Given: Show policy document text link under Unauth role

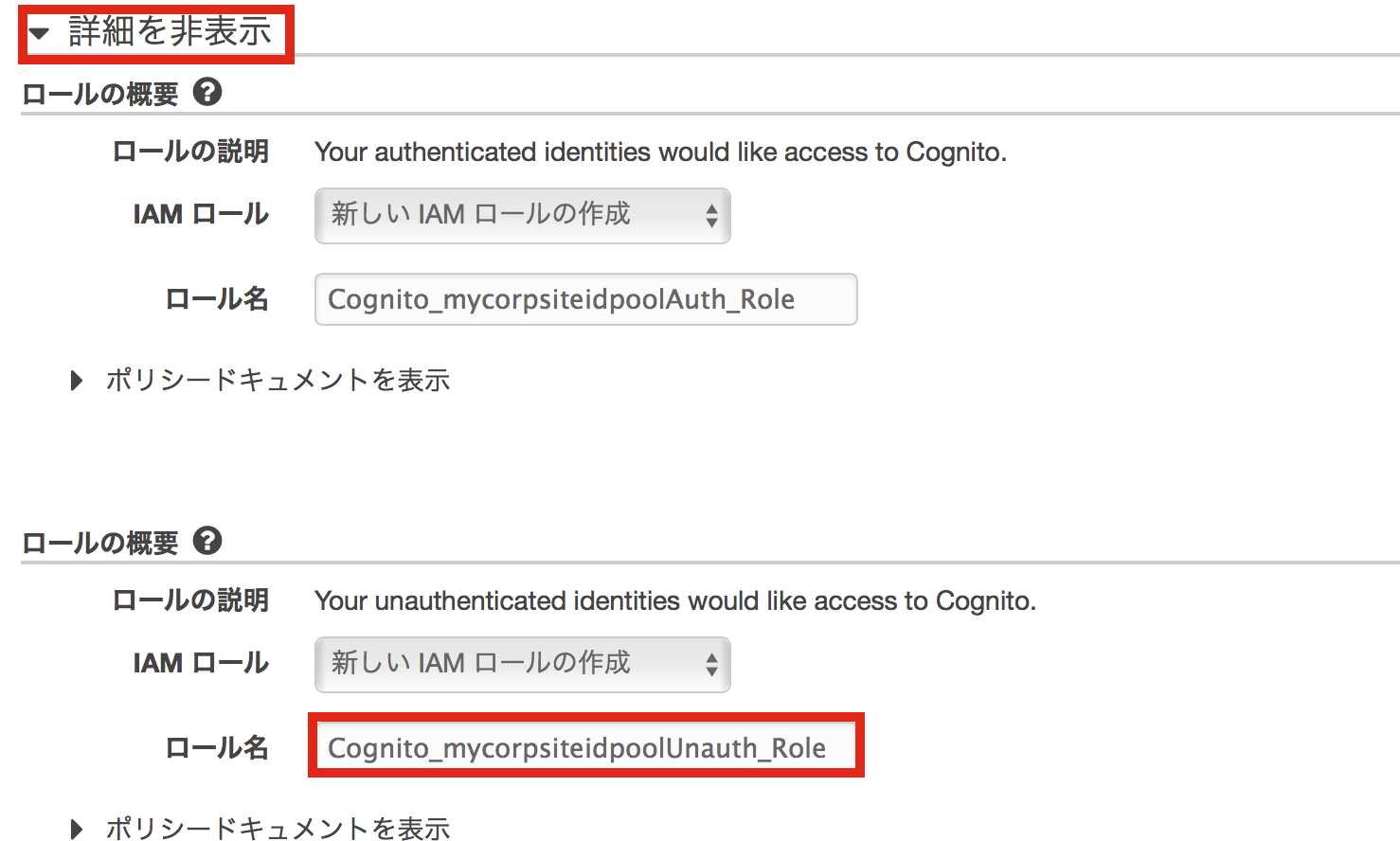Looking at the screenshot, I should [x=278, y=830].
